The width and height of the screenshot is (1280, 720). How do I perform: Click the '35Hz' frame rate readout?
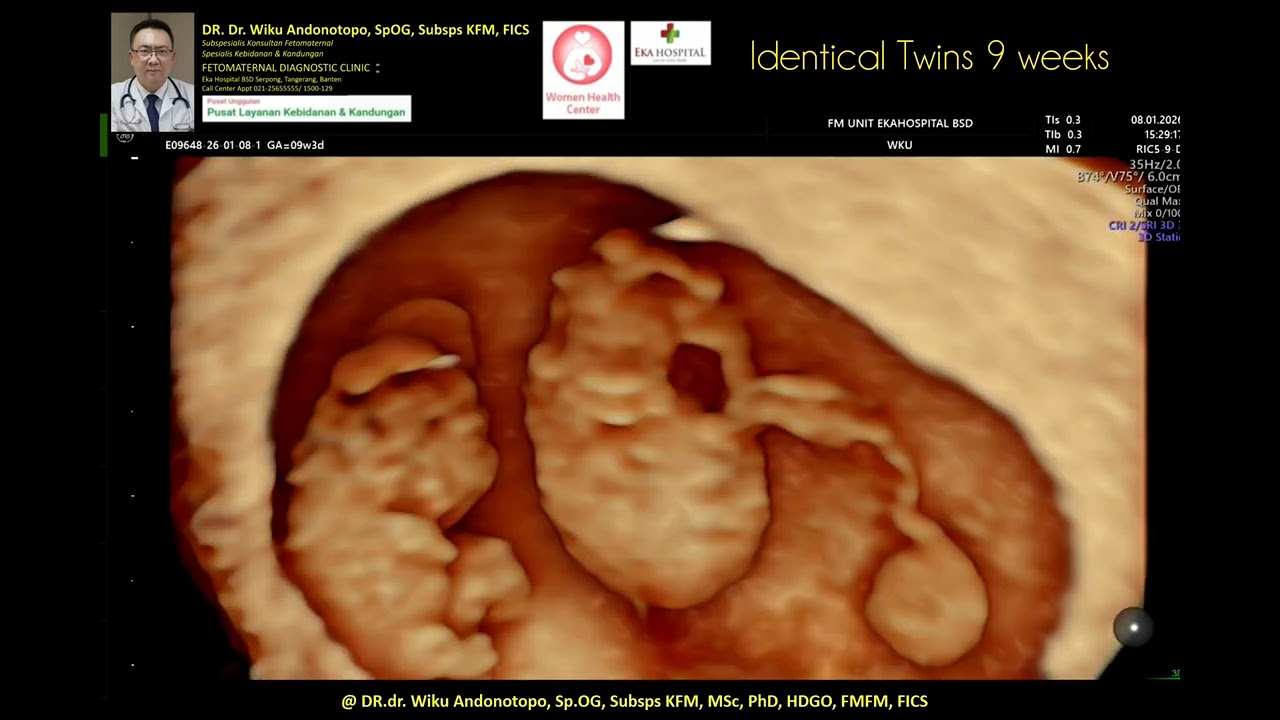[1146, 165]
